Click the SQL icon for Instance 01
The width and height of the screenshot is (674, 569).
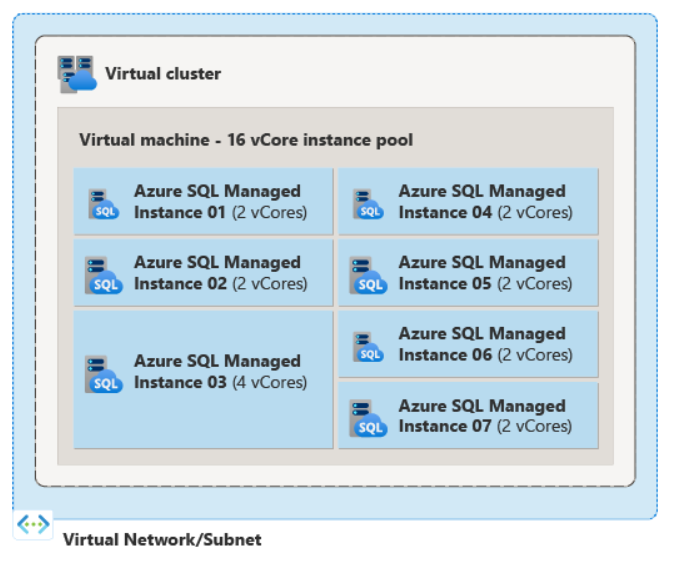click(x=104, y=204)
